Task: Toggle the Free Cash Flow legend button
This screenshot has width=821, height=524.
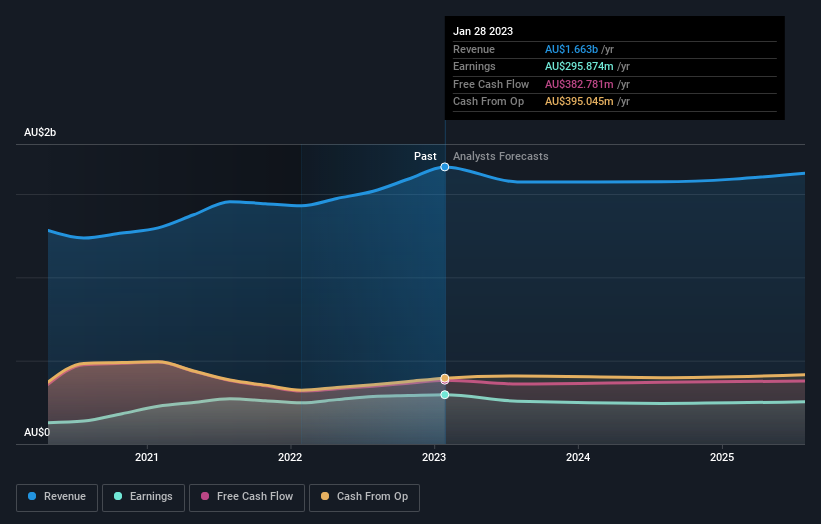Action: pyautogui.click(x=247, y=497)
